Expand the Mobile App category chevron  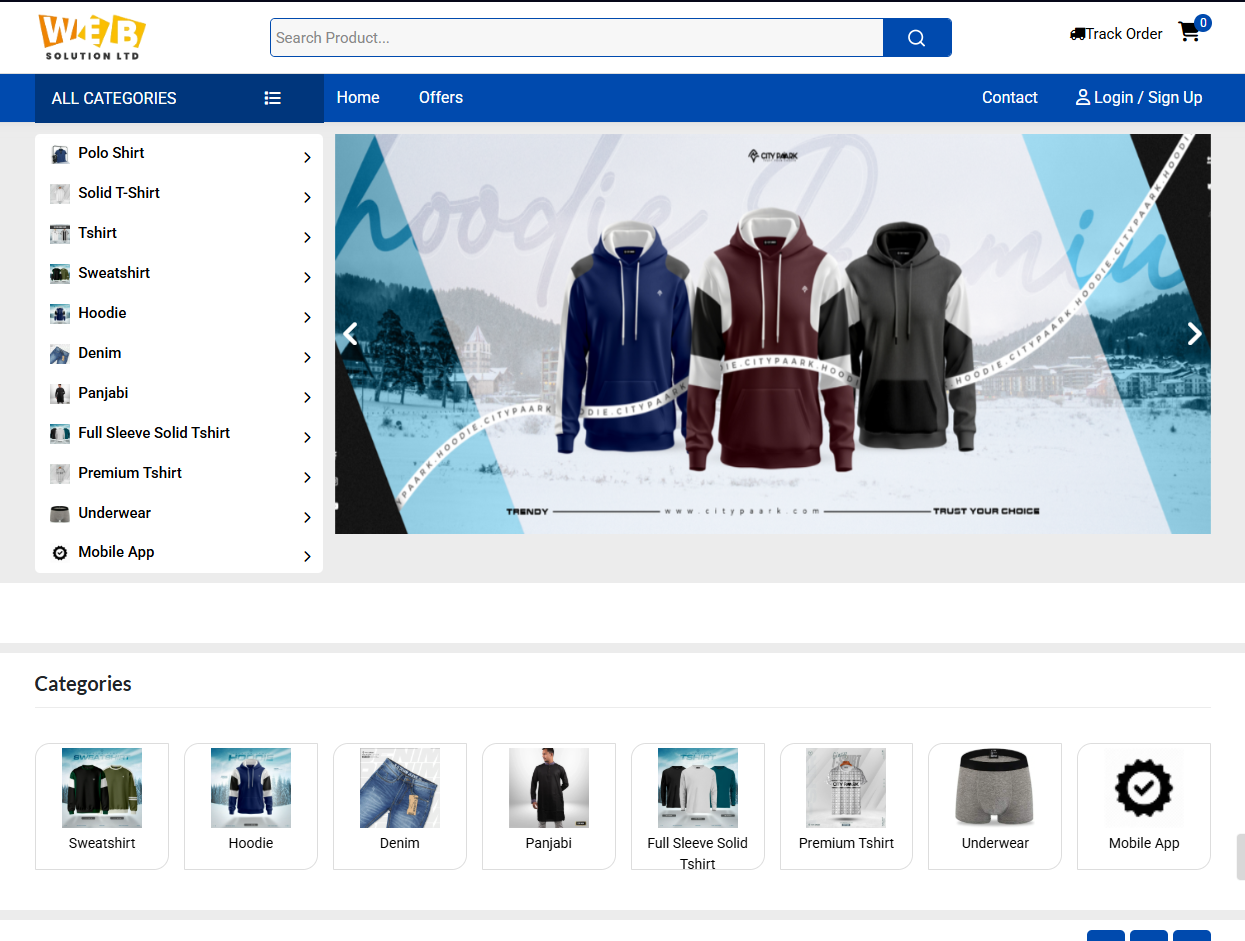click(307, 556)
